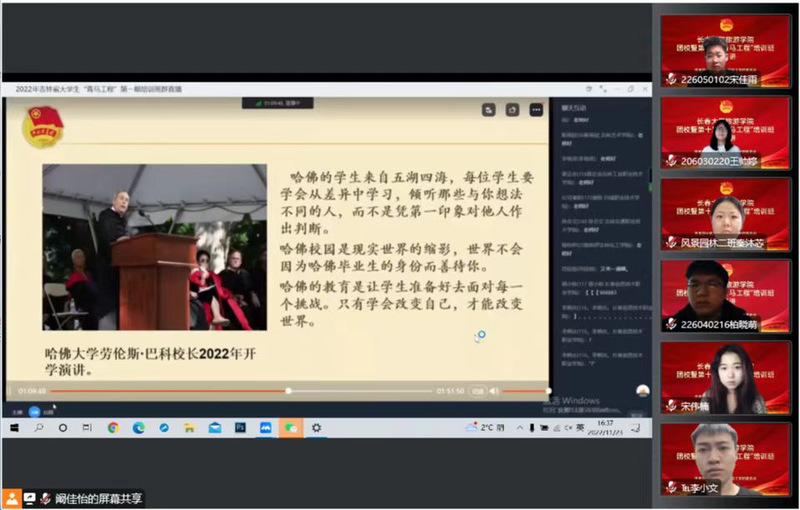Open Task View on the taskbar
Screen dimensions: 800x510
[87, 428]
